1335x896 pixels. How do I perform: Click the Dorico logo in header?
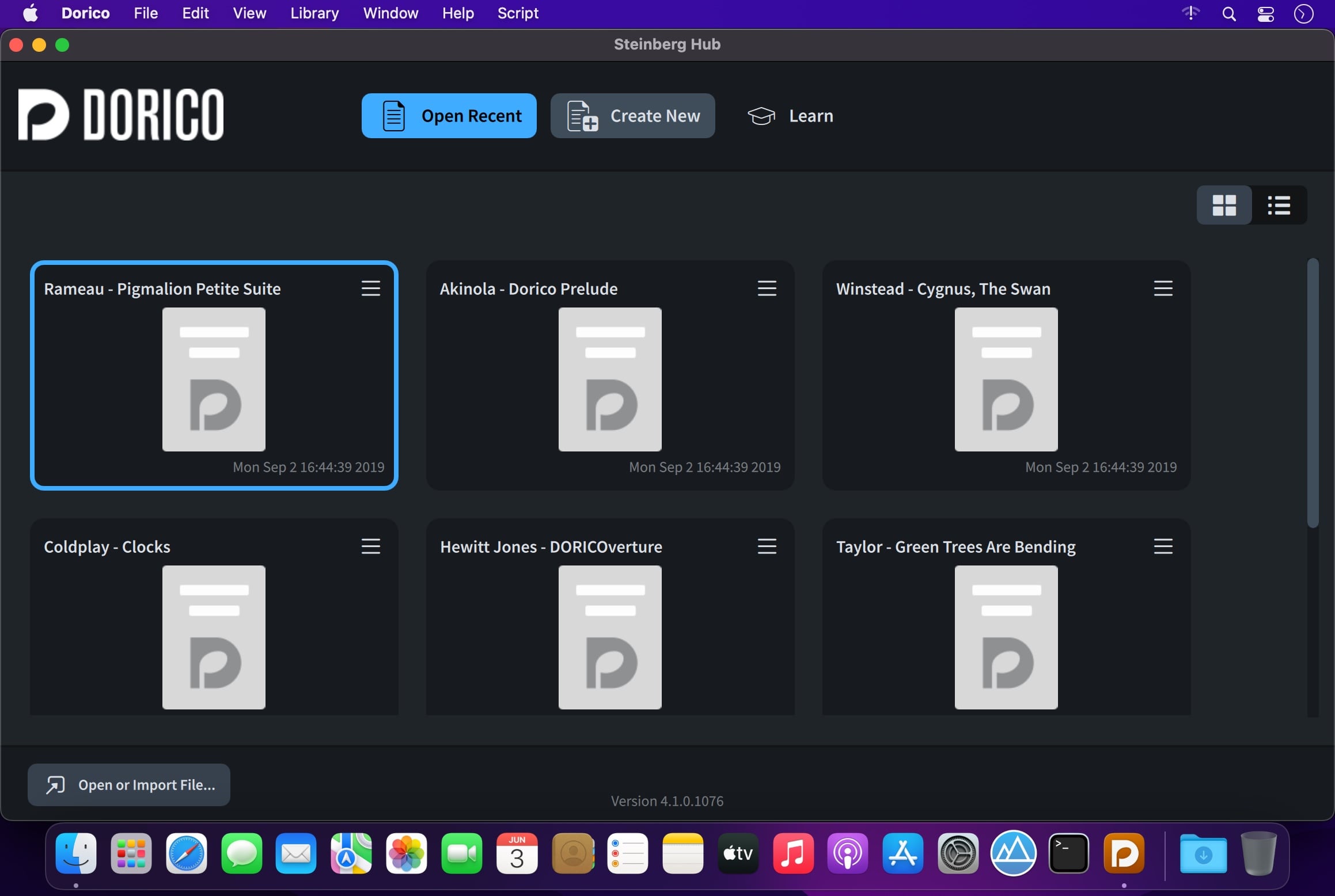pos(121,115)
